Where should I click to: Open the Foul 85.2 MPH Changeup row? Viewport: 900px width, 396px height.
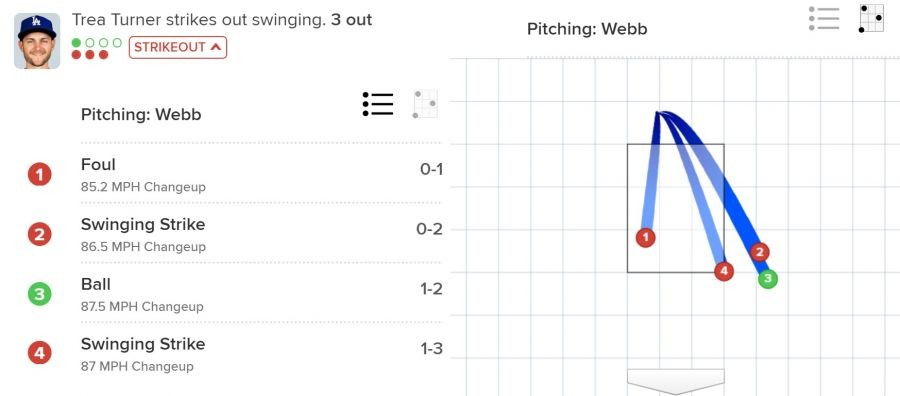[235, 174]
